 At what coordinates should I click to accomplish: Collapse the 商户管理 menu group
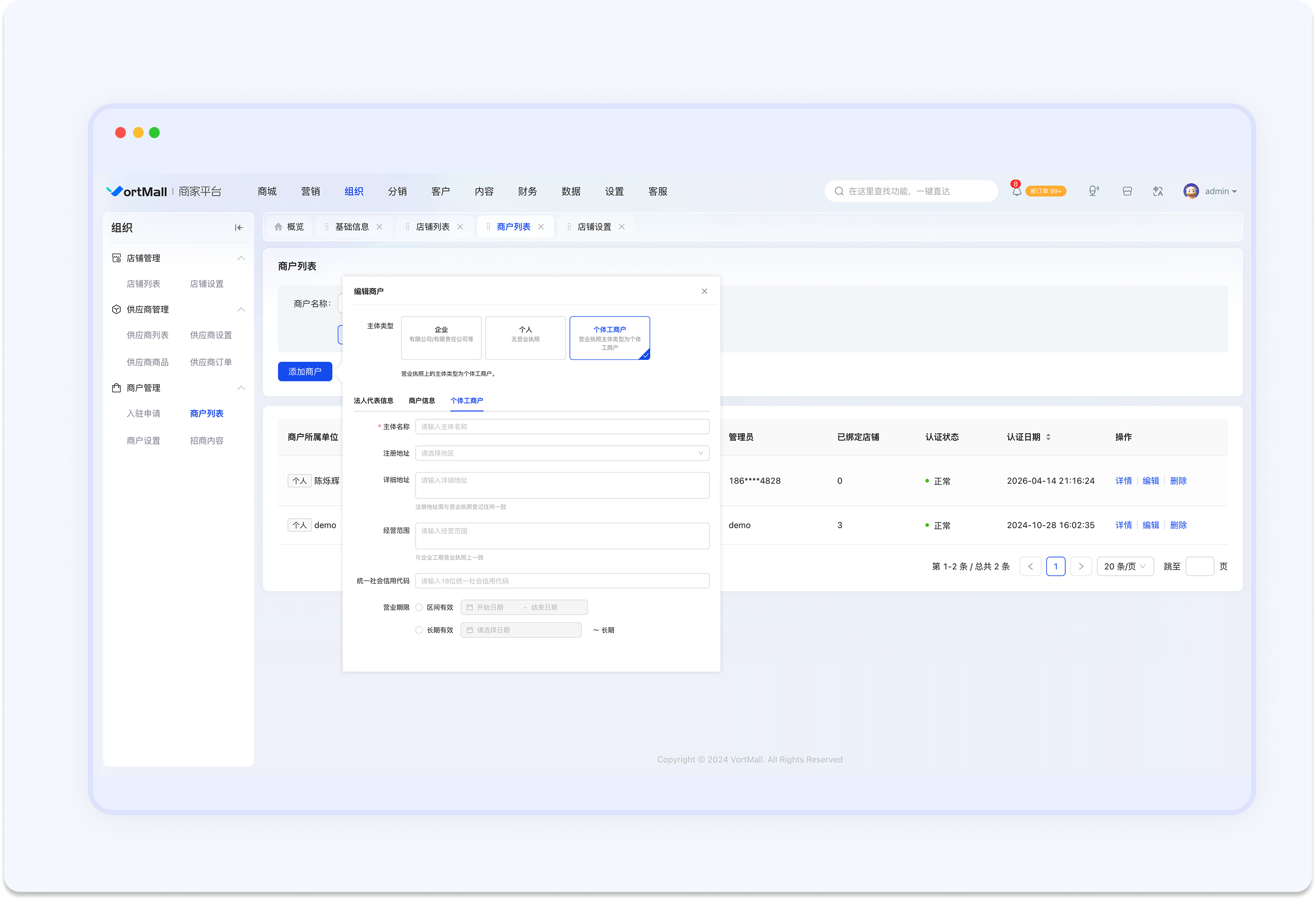pos(241,388)
